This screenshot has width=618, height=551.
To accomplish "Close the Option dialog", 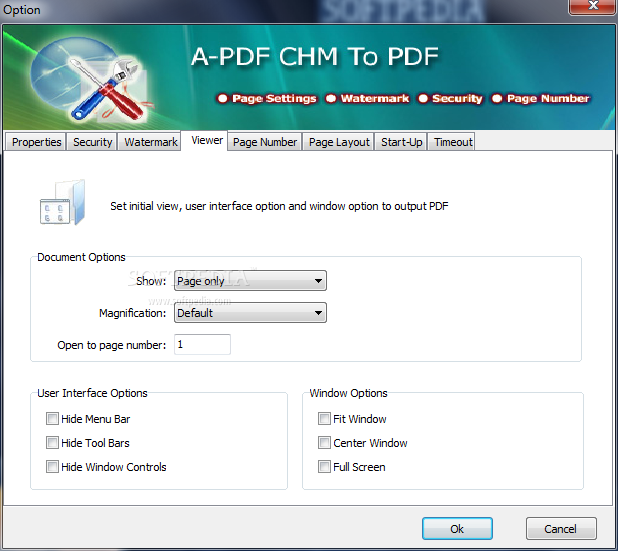I will coord(593,6).
